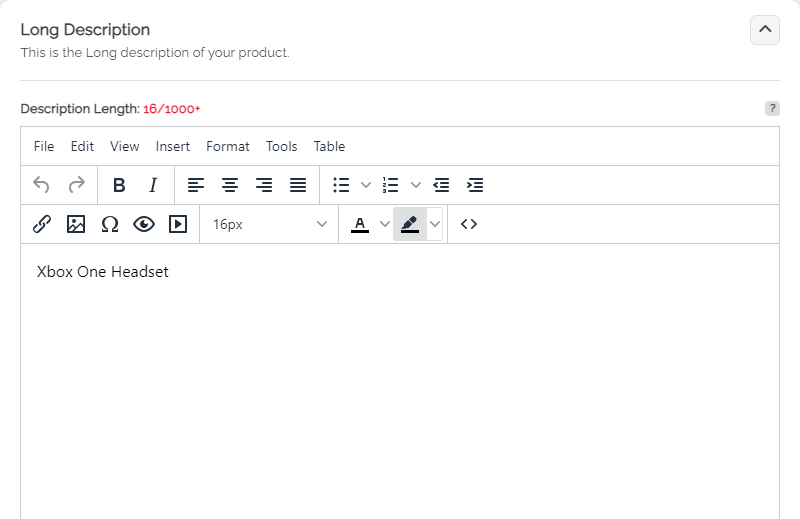Toggle the preview eye icon
The width and height of the screenshot is (800, 519).
[x=144, y=224]
